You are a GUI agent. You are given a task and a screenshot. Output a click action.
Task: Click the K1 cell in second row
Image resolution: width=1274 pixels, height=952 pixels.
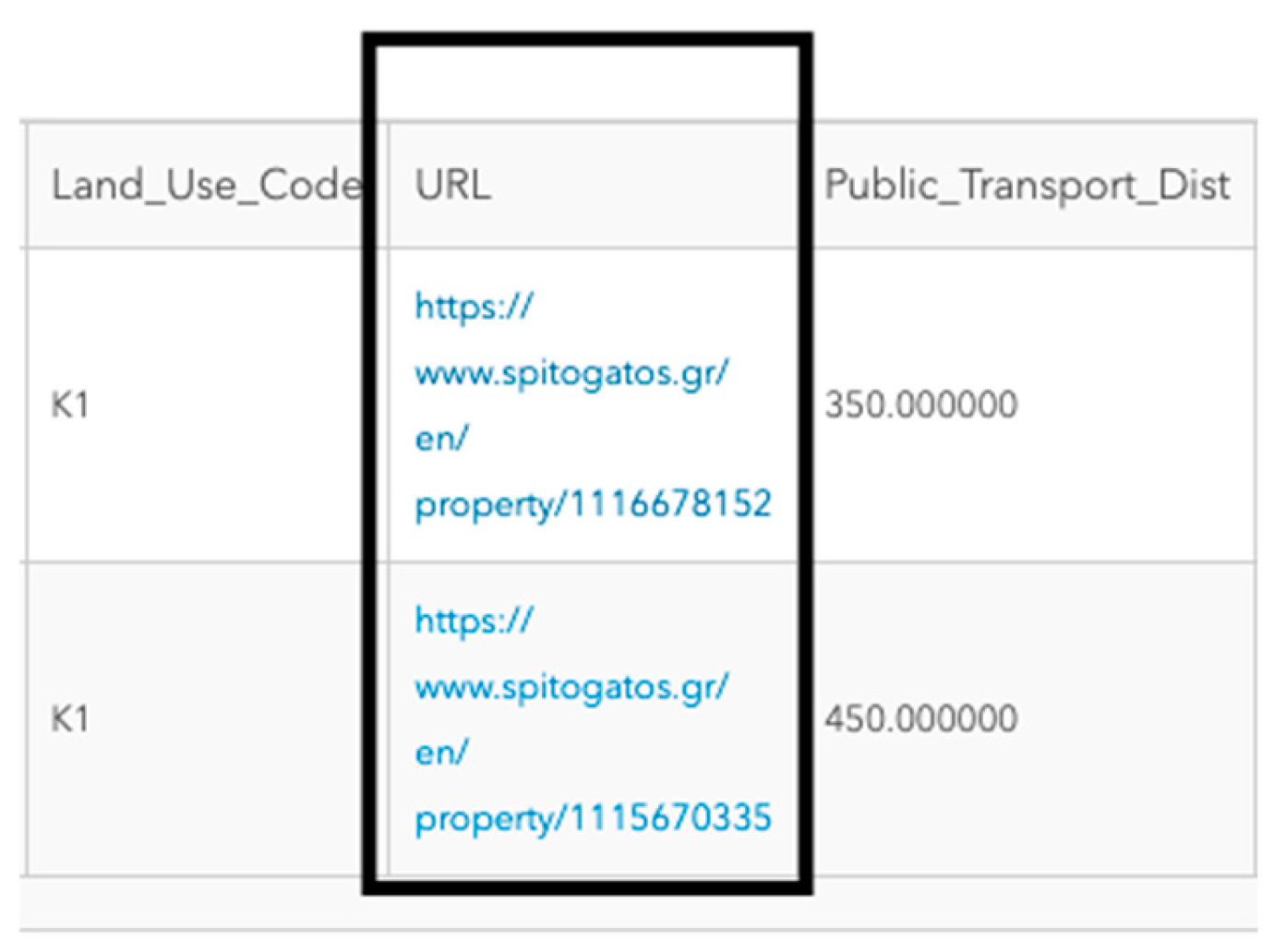pyautogui.click(x=70, y=719)
